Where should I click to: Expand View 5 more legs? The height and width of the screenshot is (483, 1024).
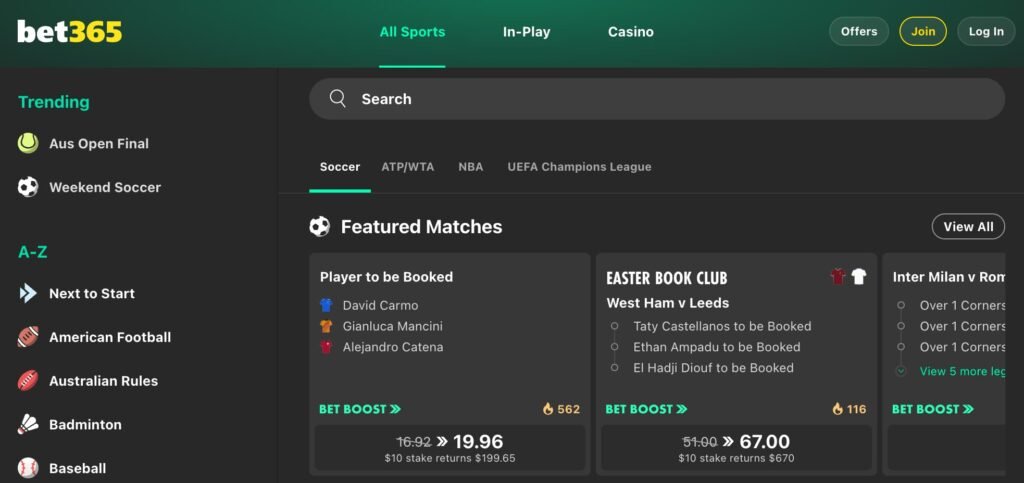[962, 371]
